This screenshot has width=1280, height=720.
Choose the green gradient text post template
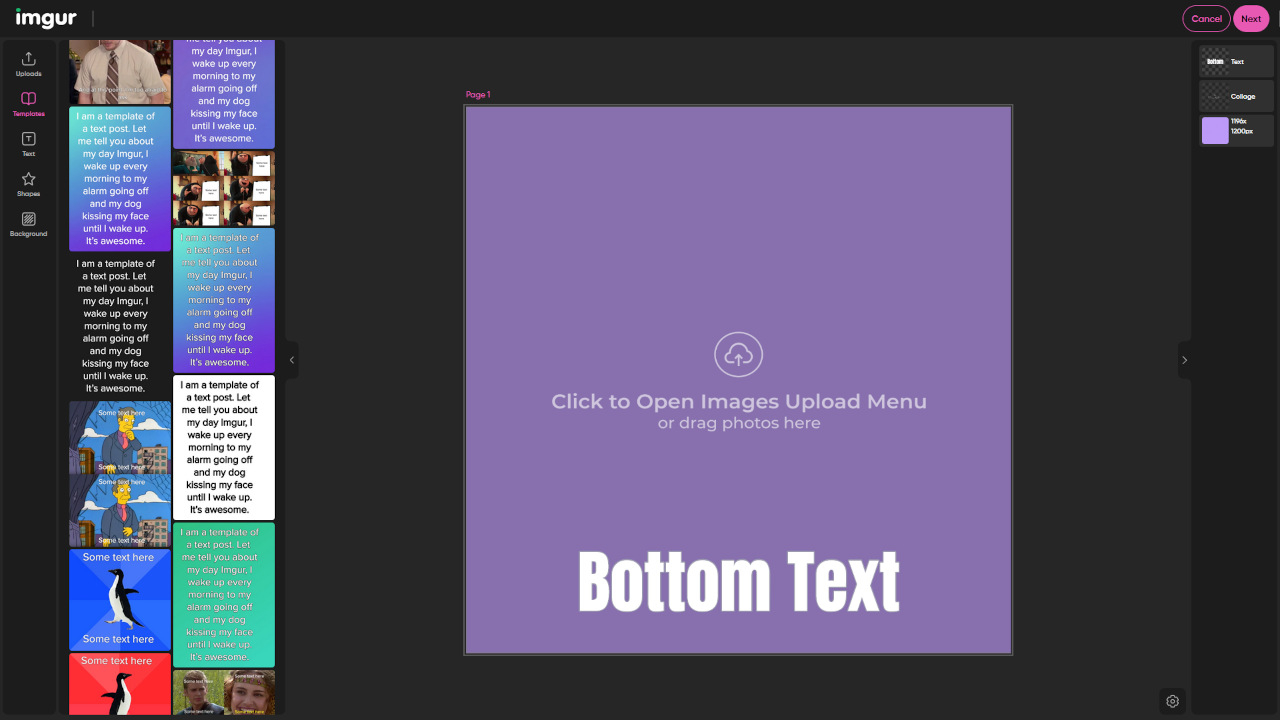pos(224,594)
